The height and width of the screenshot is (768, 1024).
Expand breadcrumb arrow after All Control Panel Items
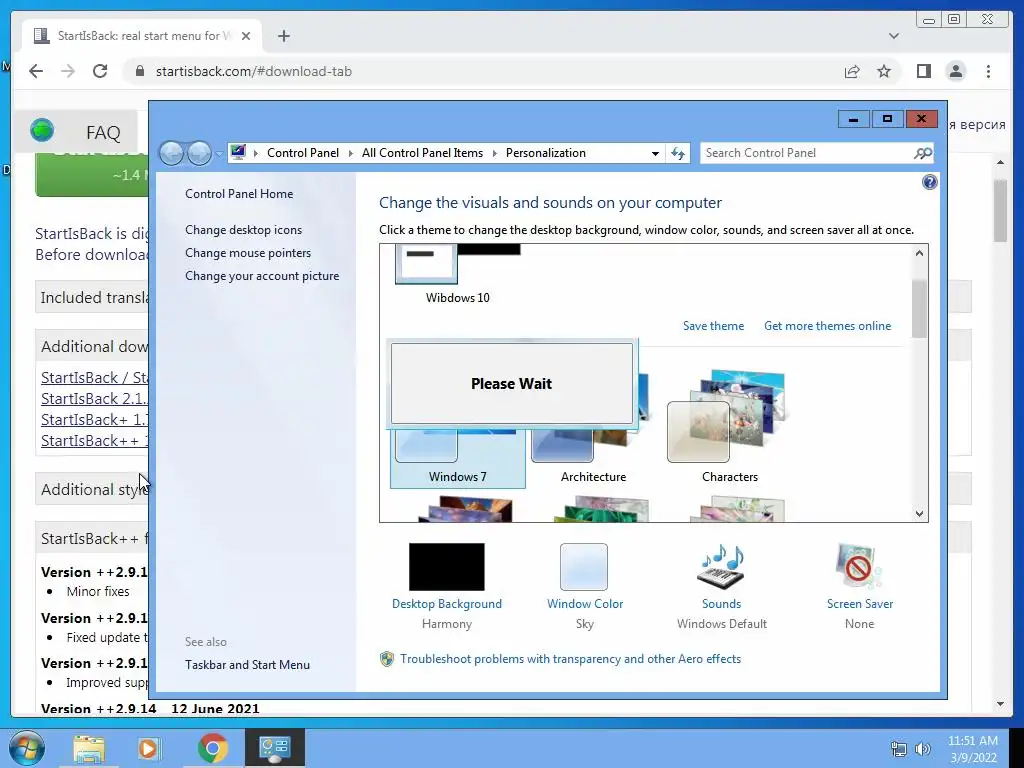[494, 153]
